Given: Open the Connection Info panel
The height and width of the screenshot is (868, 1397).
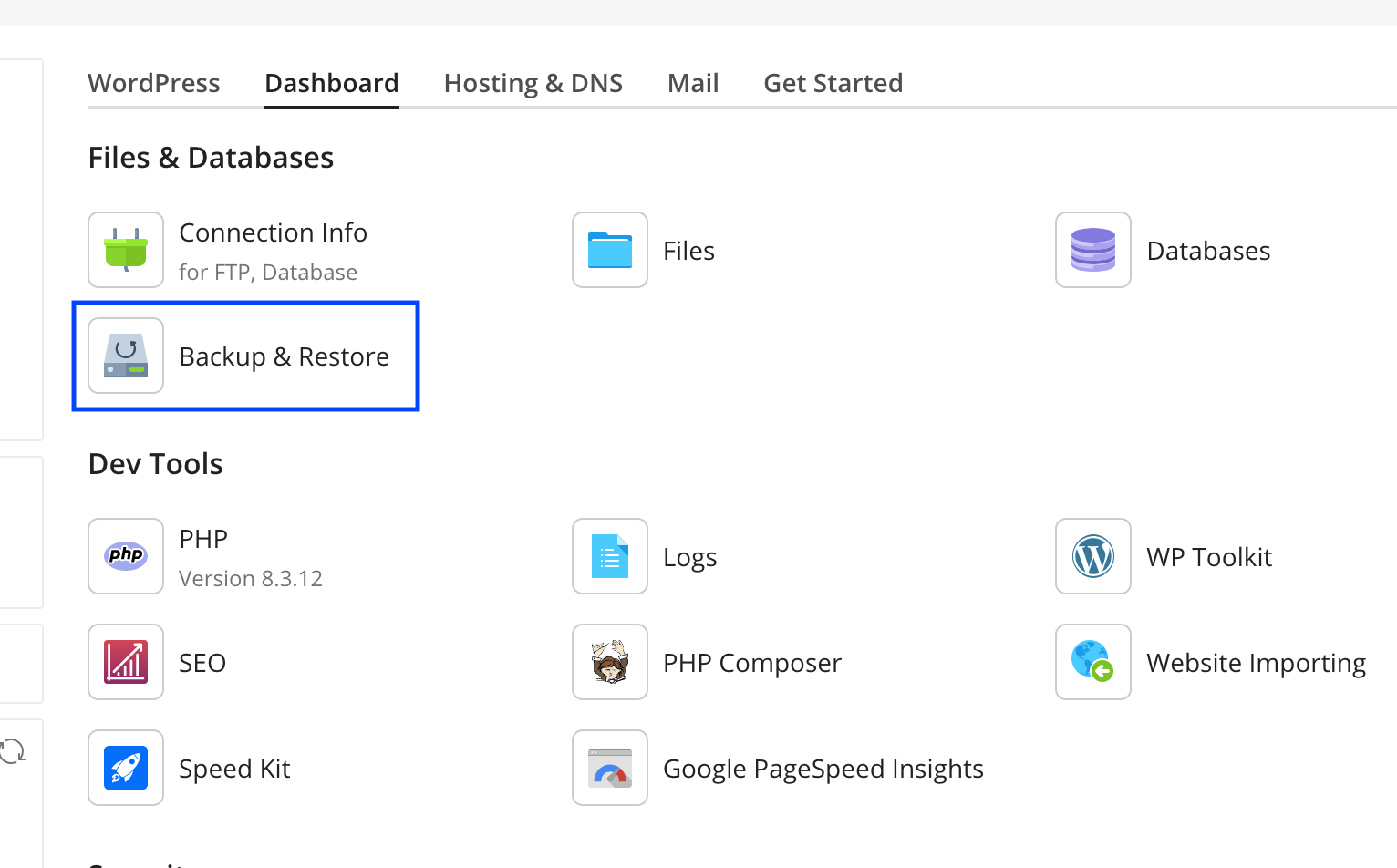Looking at the screenshot, I should [126, 249].
